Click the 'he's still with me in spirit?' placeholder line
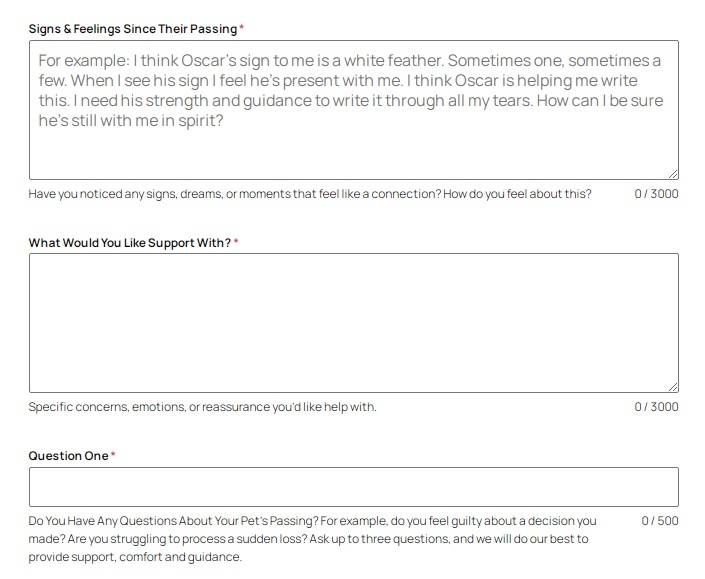 click(x=131, y=120)
